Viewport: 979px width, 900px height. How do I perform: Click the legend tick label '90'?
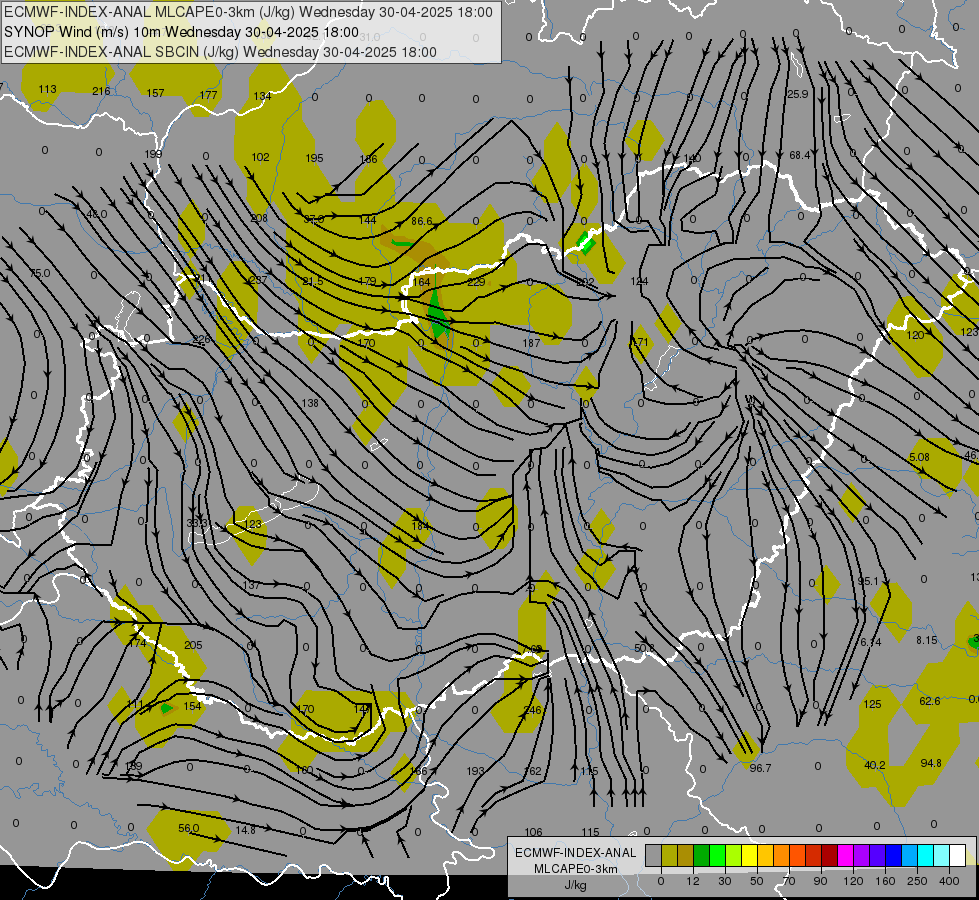click(x=820, y=881)
